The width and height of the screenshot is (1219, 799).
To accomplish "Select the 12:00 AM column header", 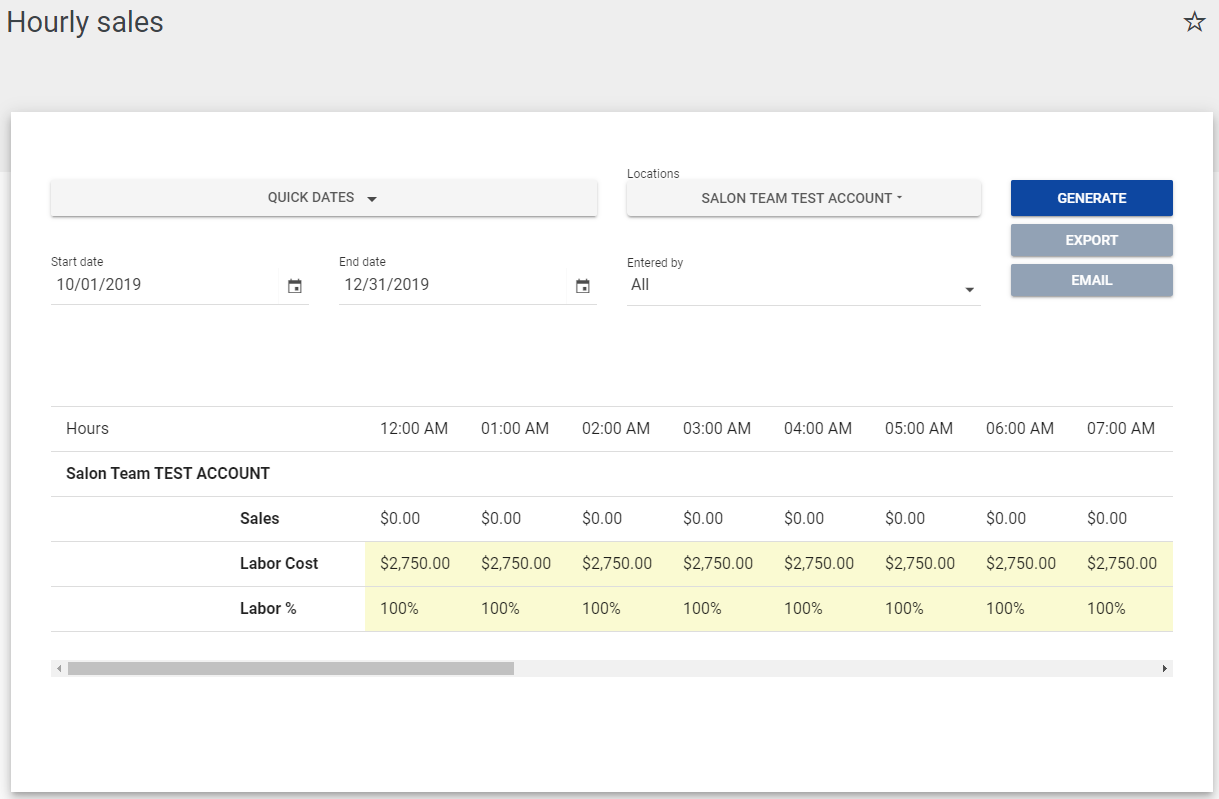I will tap(414, 429).
